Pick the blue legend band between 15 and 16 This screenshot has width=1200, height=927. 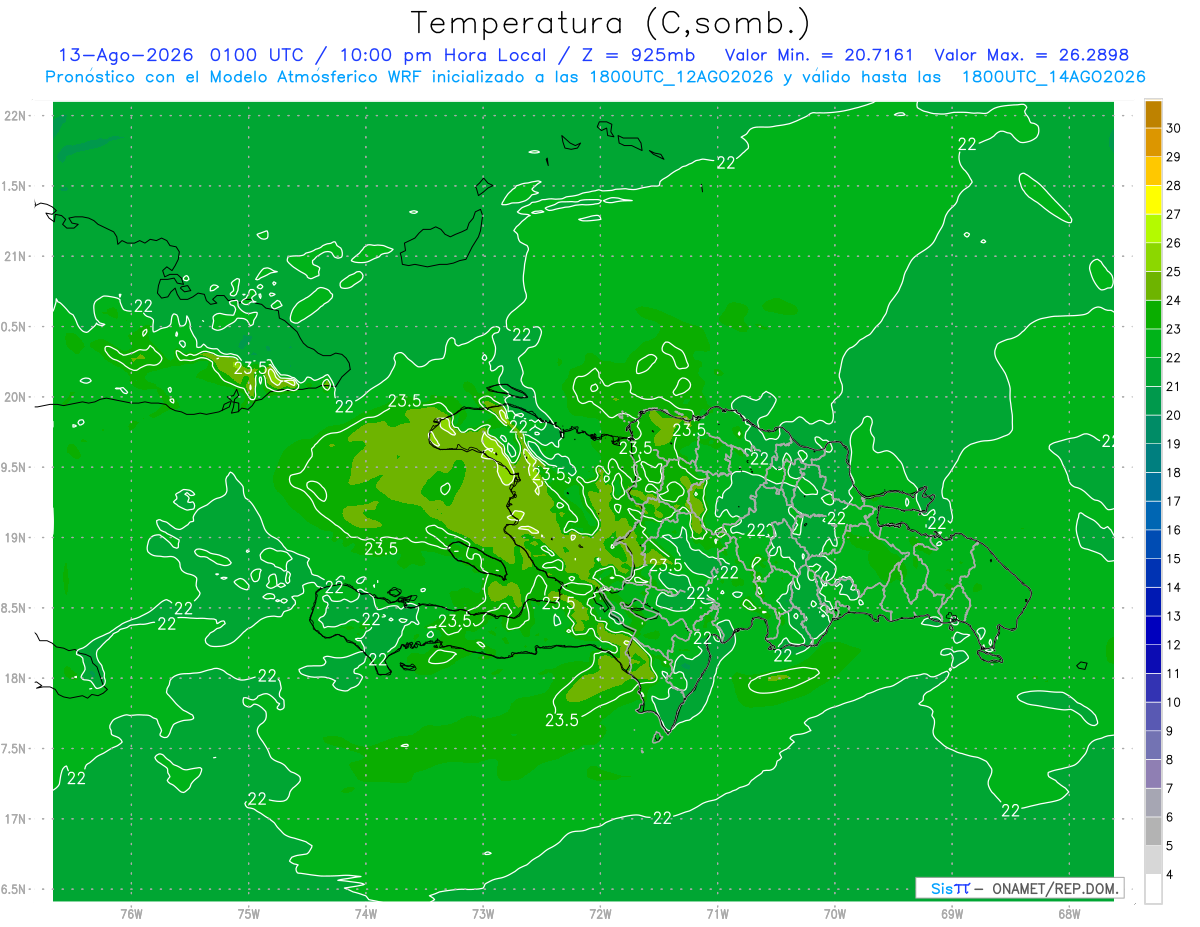(1153, 545)
